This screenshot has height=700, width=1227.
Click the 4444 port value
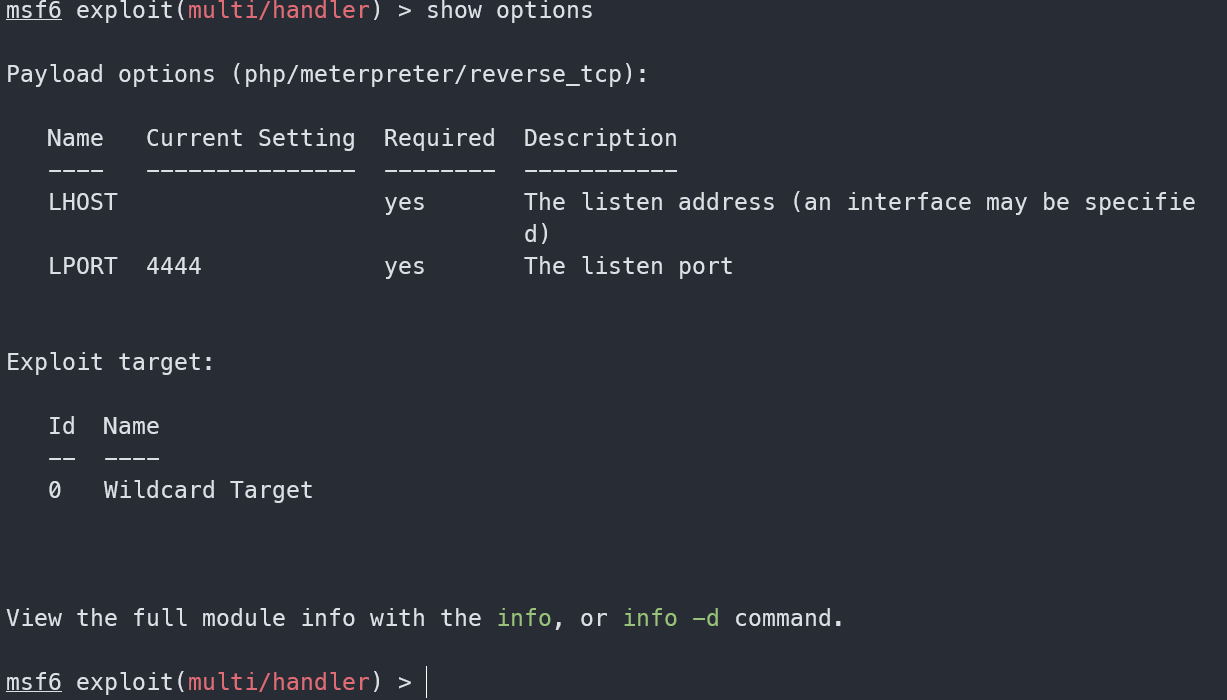[174, 266]
